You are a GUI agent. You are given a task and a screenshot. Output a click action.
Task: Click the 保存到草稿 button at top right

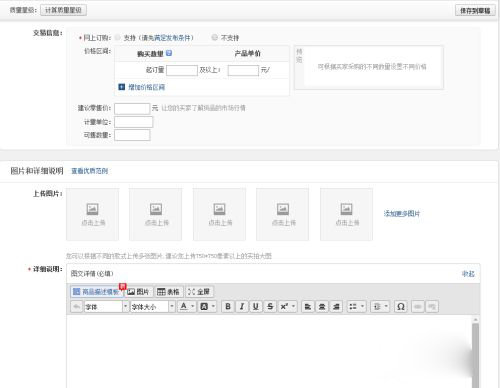tap(475, 10)
